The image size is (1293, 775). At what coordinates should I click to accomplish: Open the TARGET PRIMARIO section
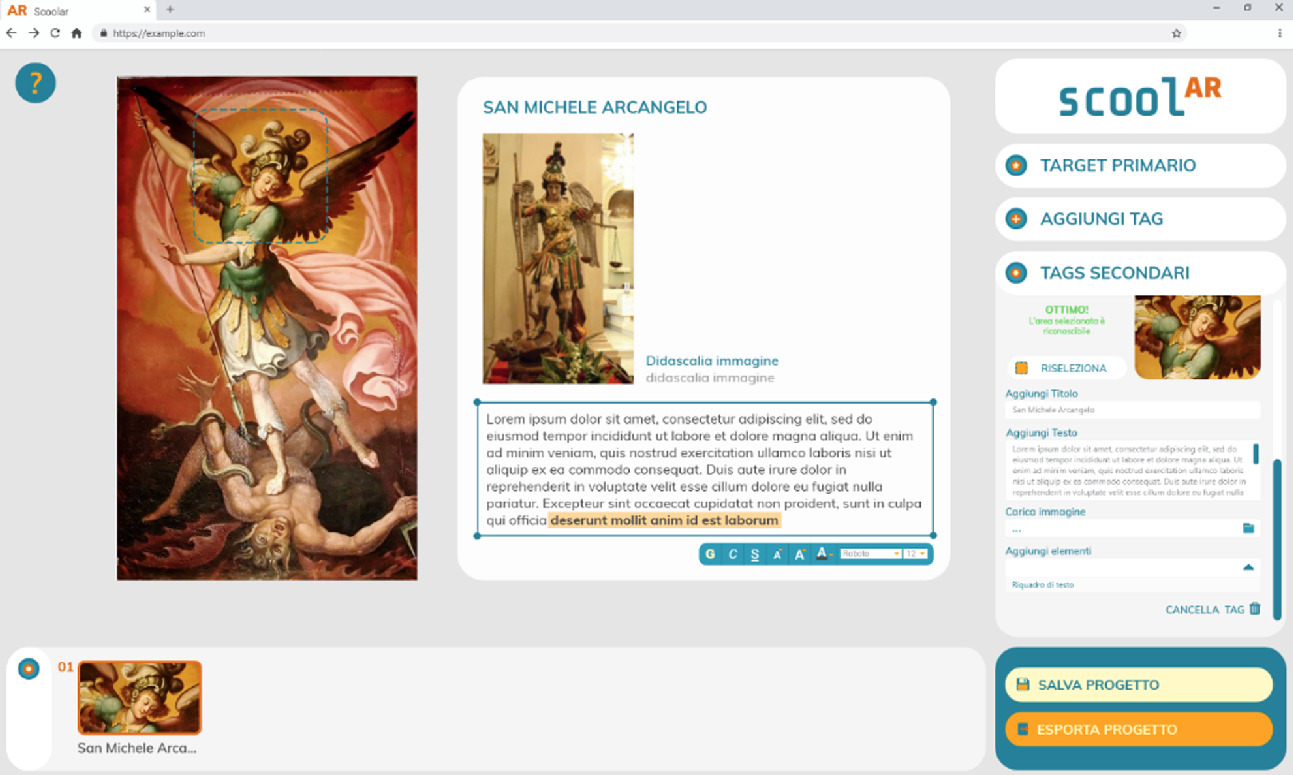[x=1140, y=166]
